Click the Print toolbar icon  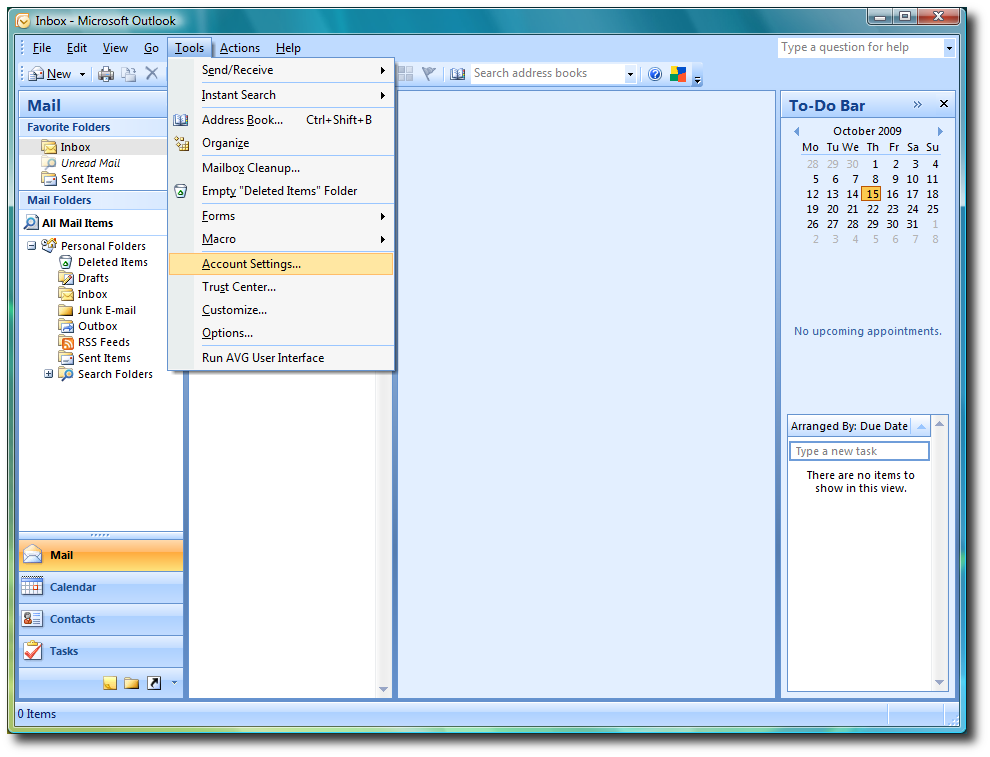(106, 74)
